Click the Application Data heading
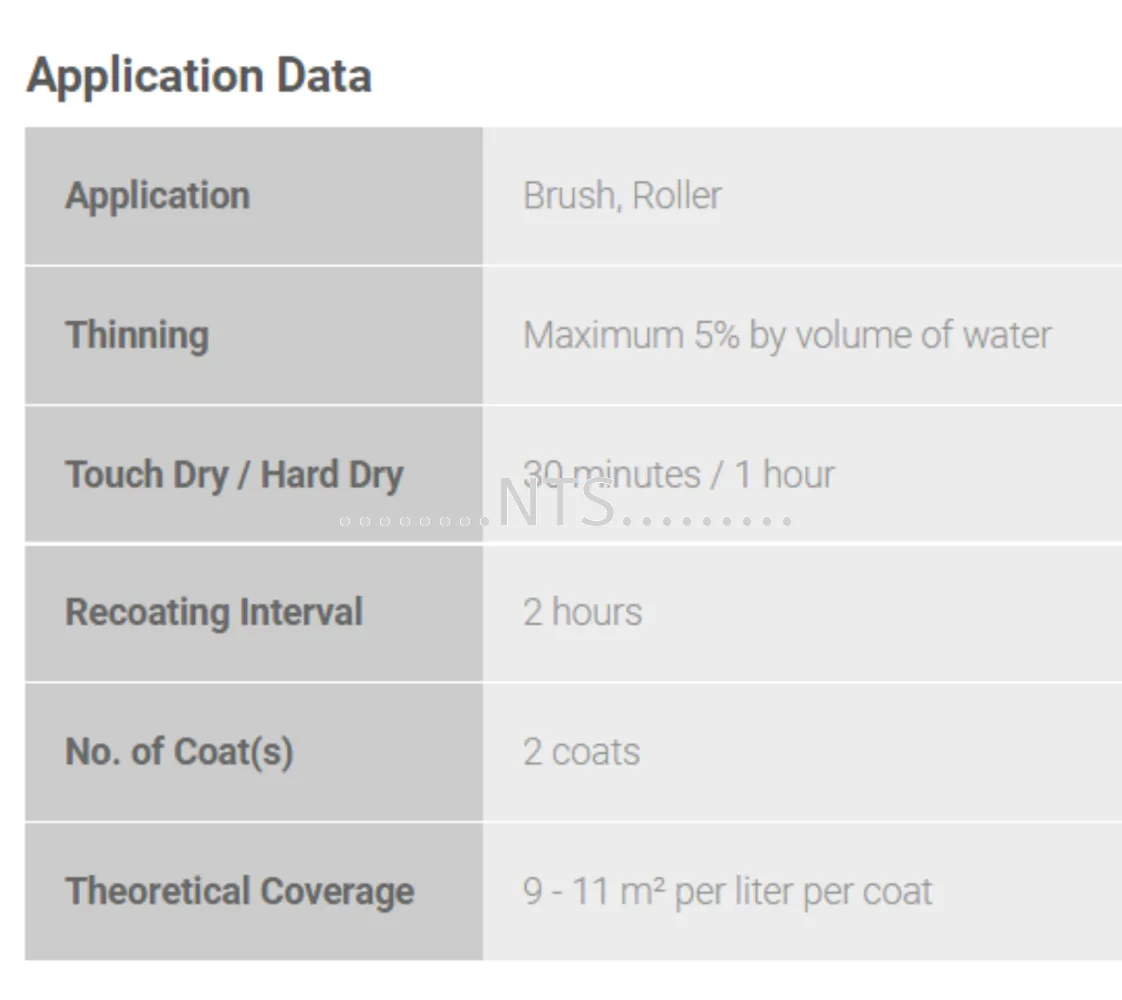Screen dimensions: 1122x1000 coord(199,76)
